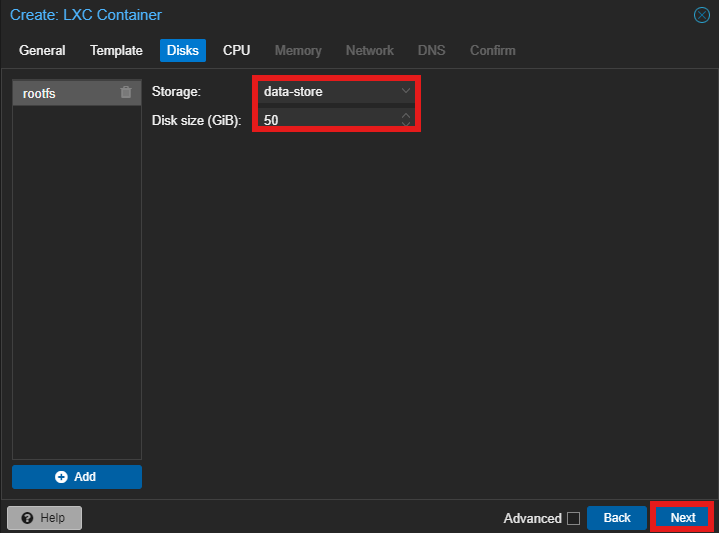Delete rootfs disk with trash icon

tap(125, 93)
